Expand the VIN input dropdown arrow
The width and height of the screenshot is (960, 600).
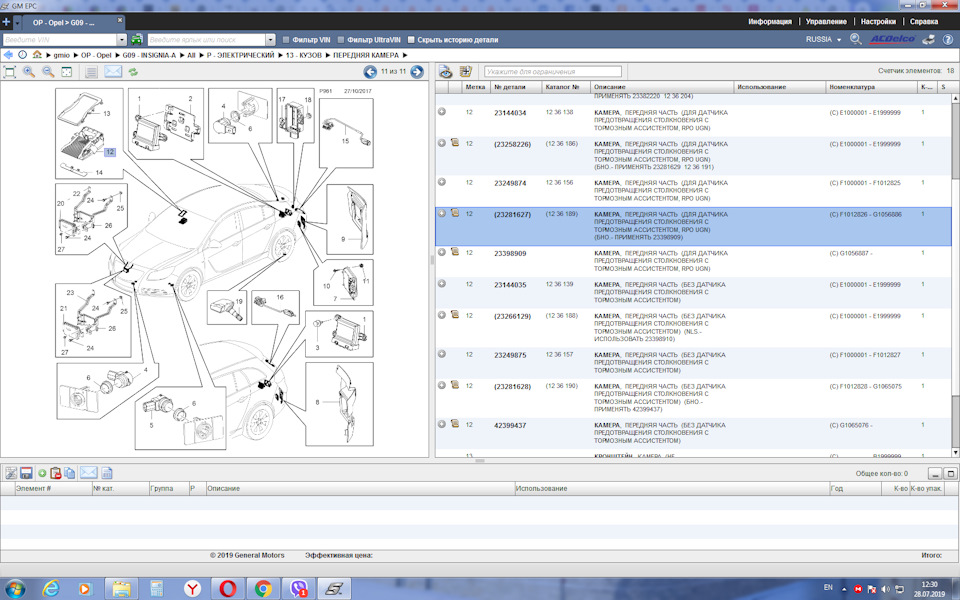121,39
